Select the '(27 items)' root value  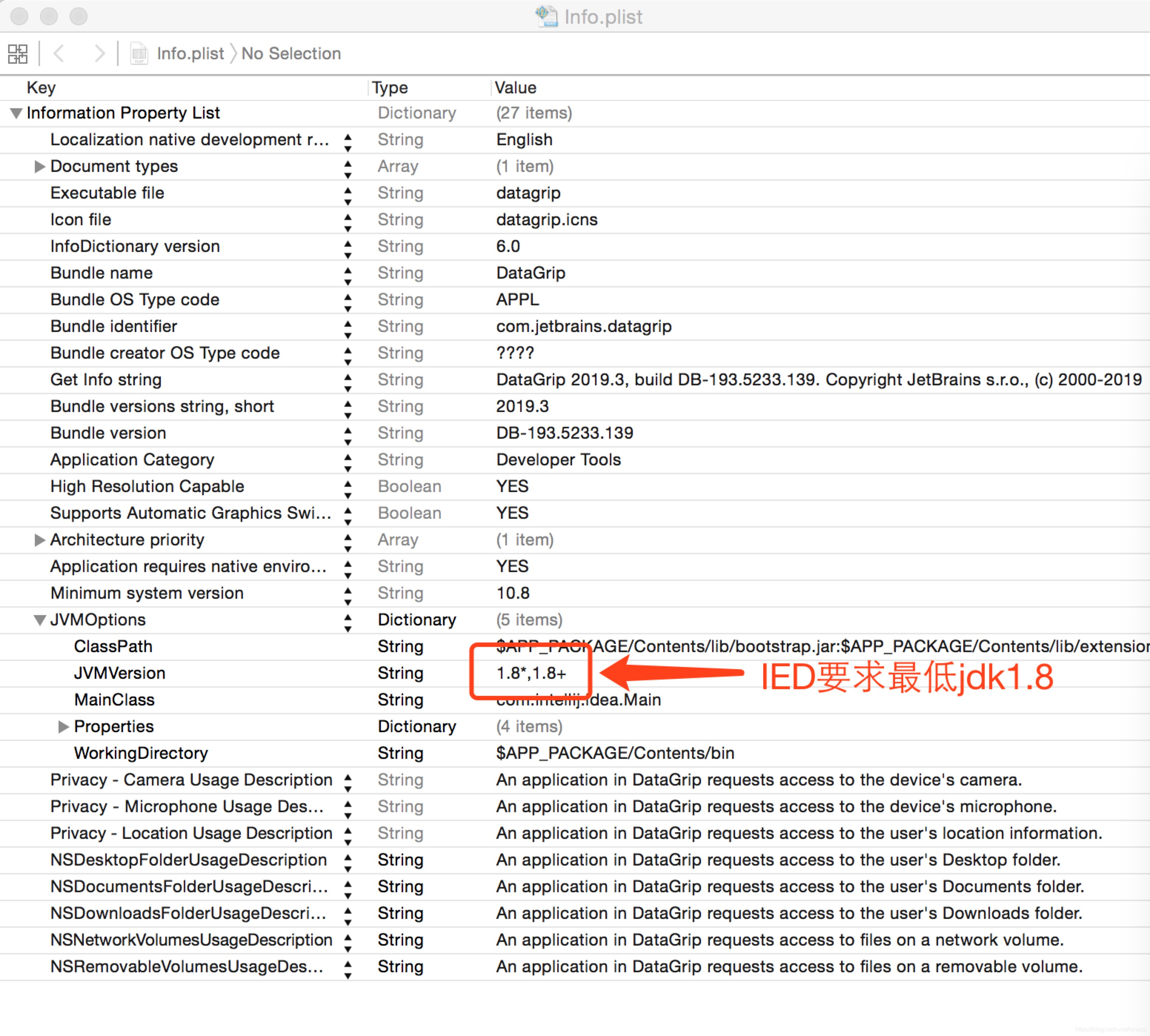[534, 113]
